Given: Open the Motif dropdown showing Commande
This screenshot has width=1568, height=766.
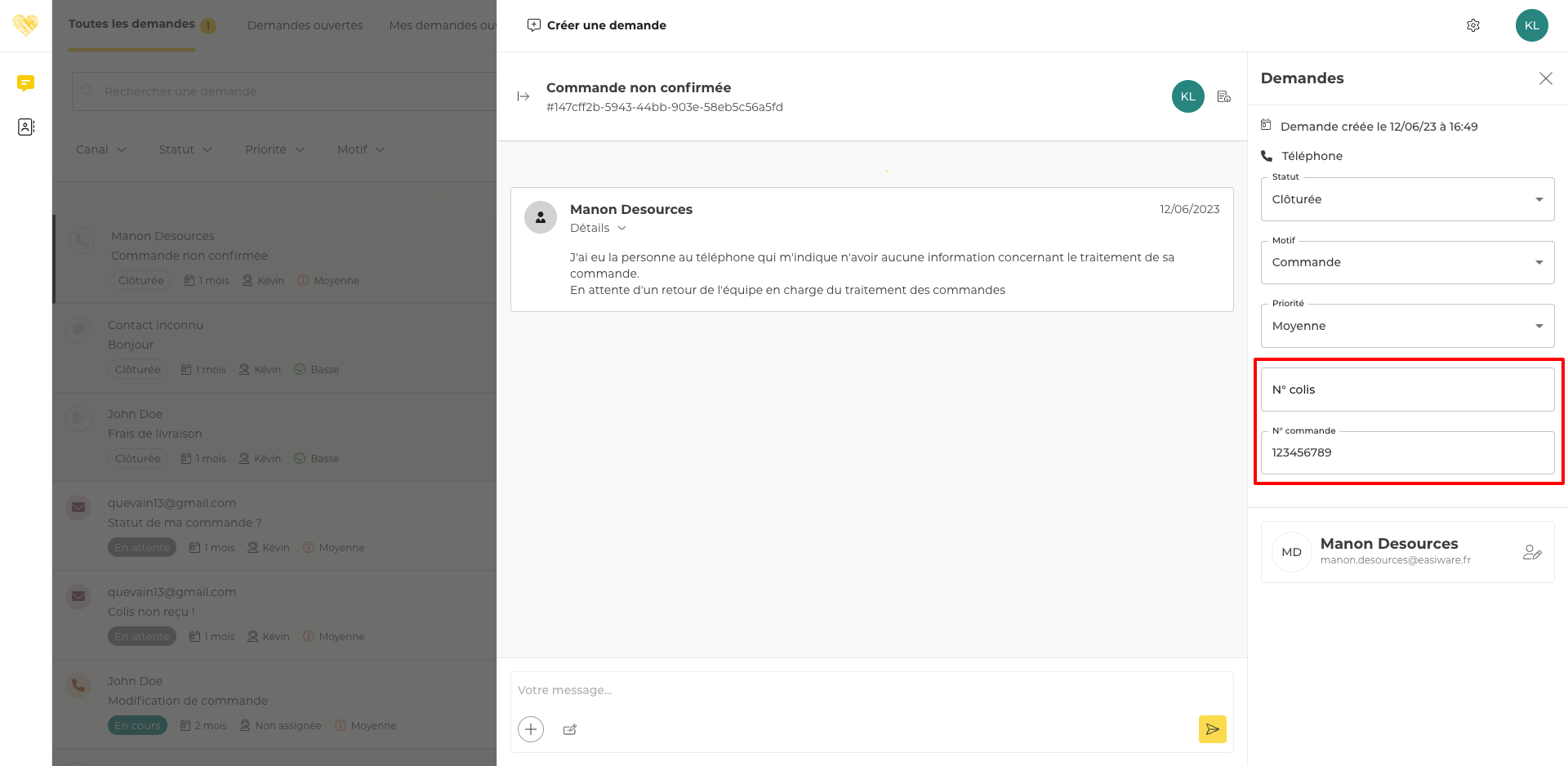Looking at the screenshot, I should coord(1407,262).
